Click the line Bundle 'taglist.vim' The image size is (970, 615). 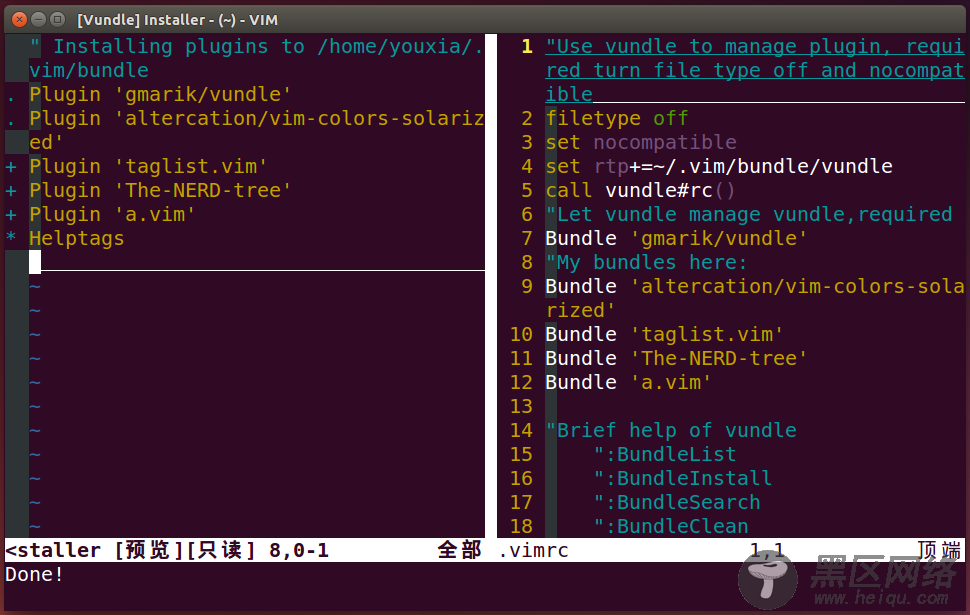click(664, 335)
